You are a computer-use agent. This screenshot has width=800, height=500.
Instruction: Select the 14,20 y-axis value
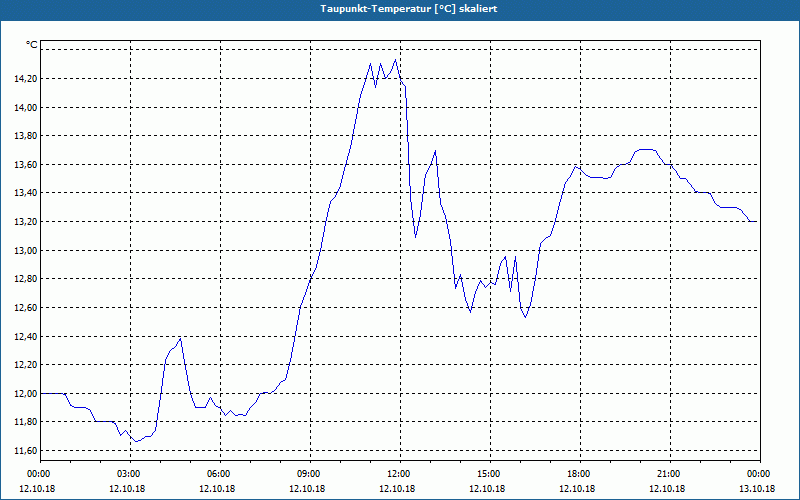click(26, 79)
